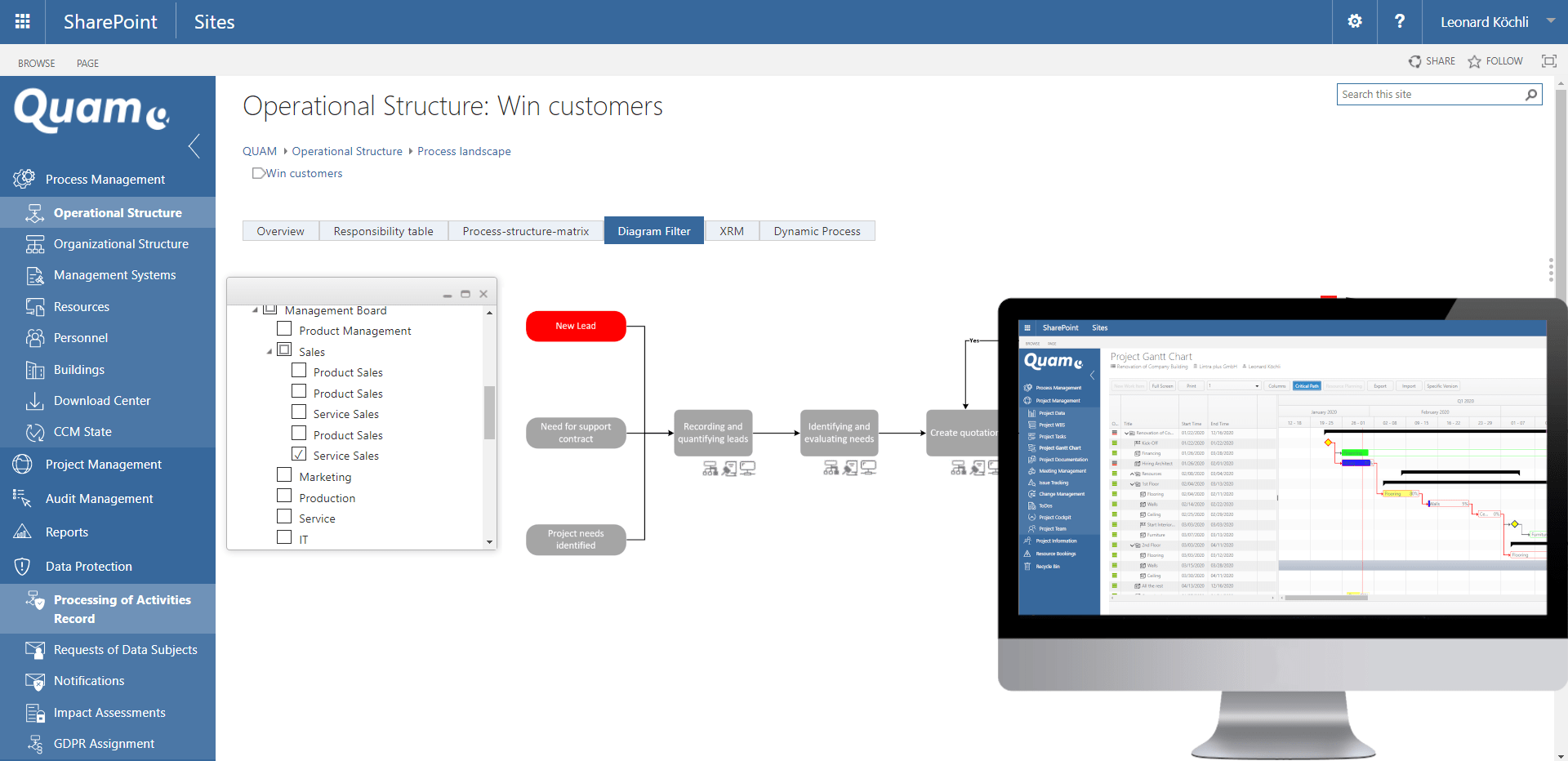Viewport: 1568px width, 761px height.
Task: Click the Organizational Structure icon in sidebar
Action: (34, 244)
